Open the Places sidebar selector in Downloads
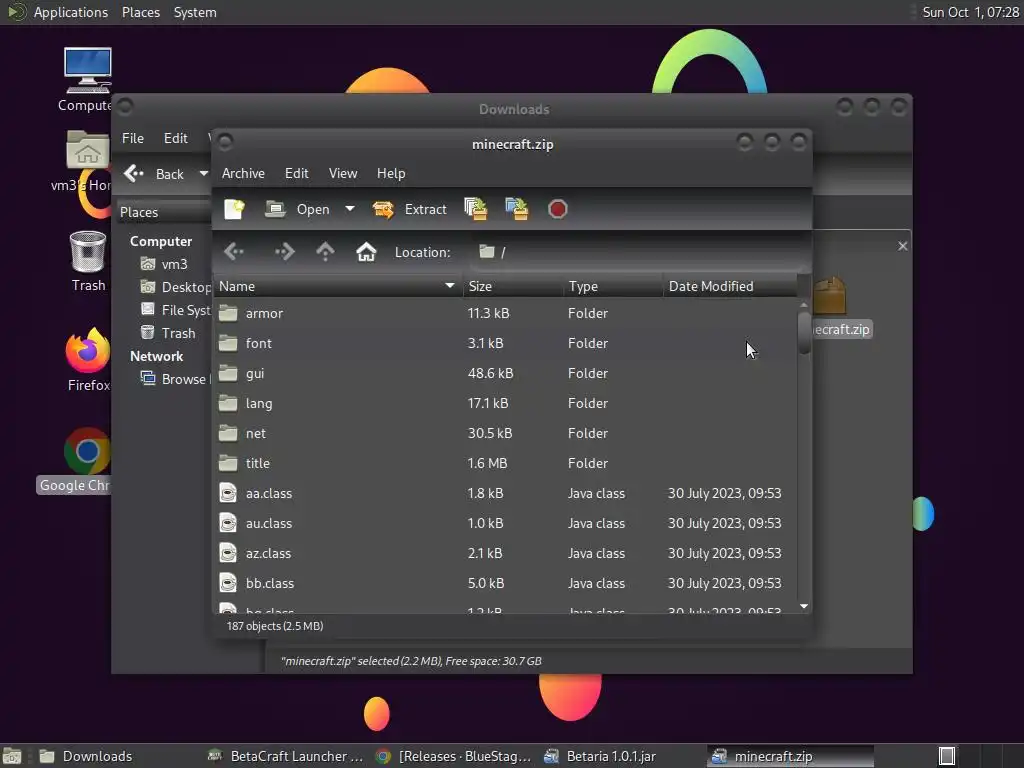 (x=163, y=212)
